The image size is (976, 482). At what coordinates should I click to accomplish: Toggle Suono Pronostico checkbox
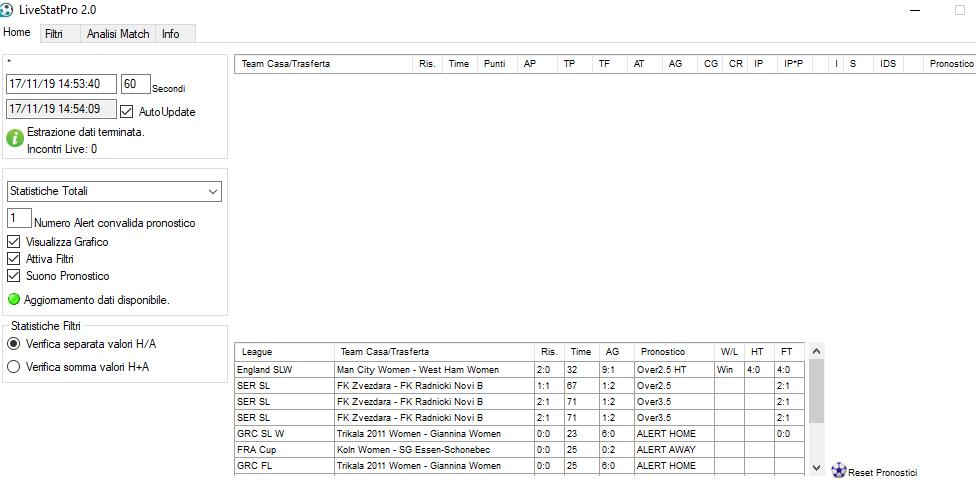click(x=14, y=276)
